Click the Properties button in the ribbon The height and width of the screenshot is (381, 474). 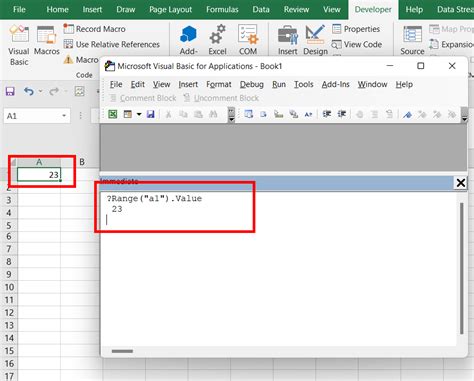pos(356,29)
